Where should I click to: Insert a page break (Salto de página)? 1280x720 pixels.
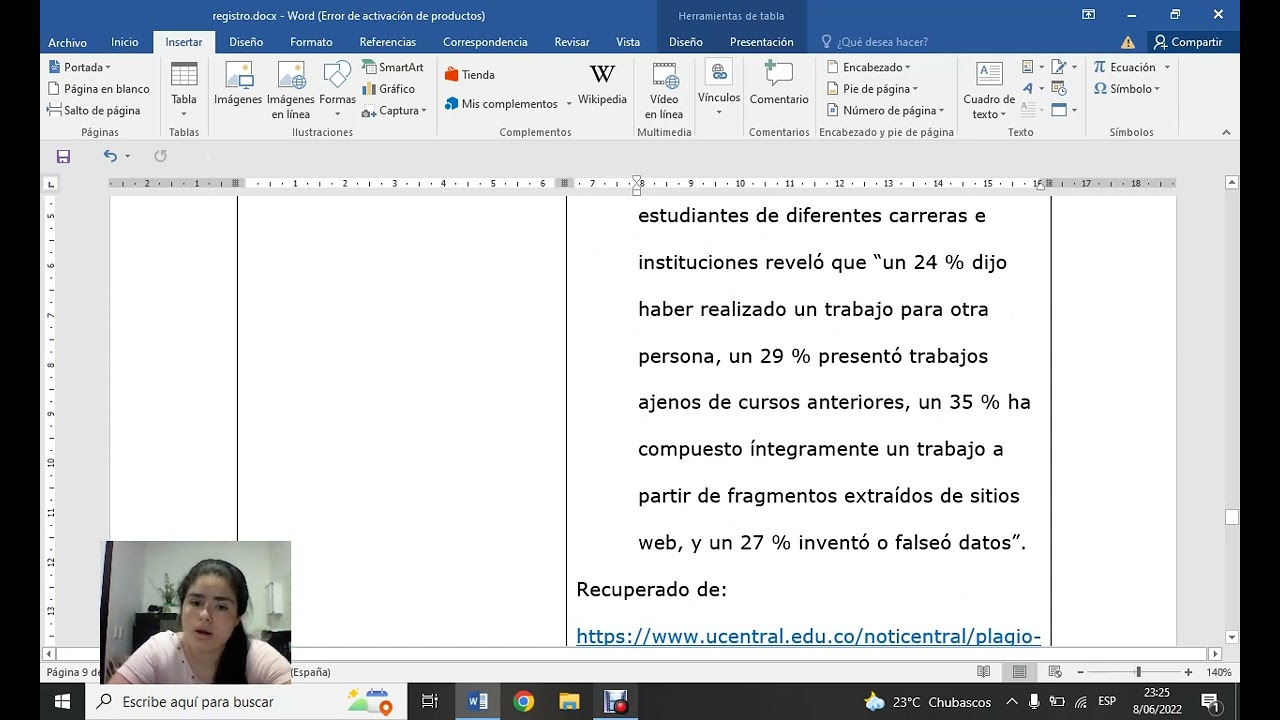94,110
